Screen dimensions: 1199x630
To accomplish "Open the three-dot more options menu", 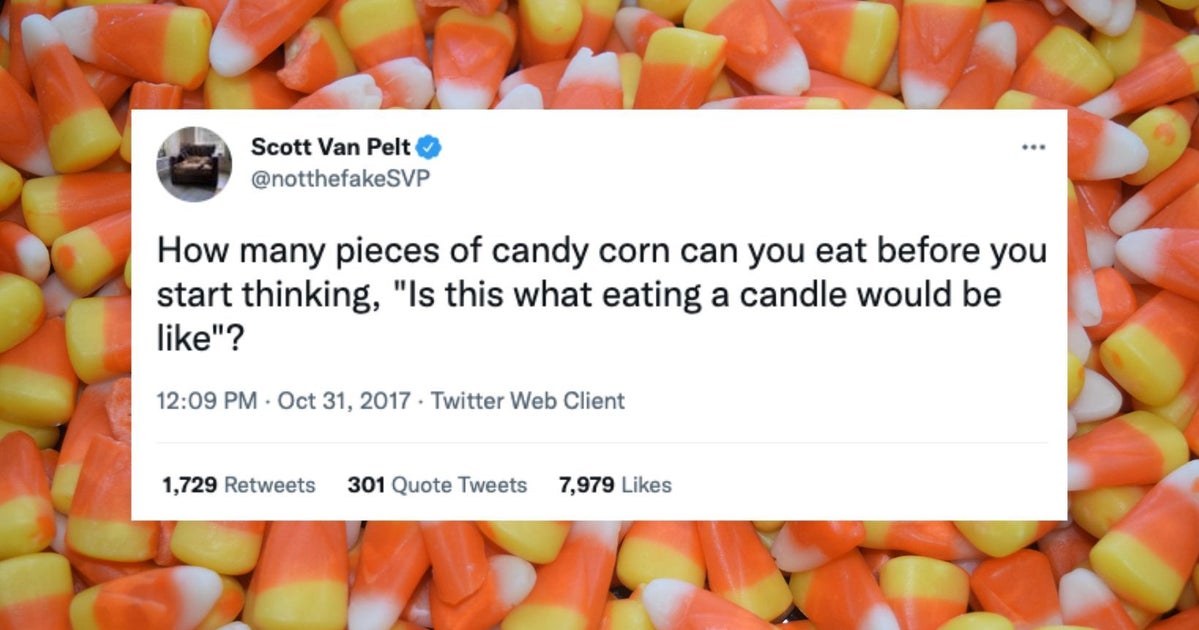I will point(1033,147).
